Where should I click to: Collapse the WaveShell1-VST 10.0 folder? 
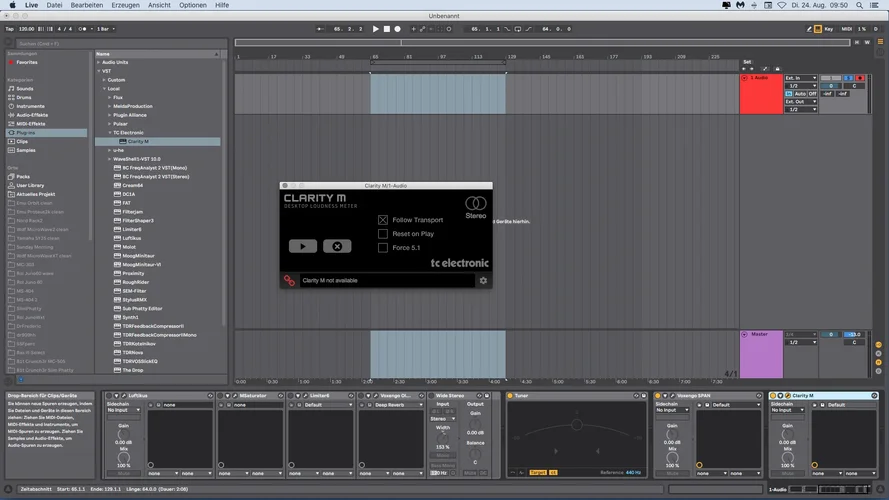(110, 158)
